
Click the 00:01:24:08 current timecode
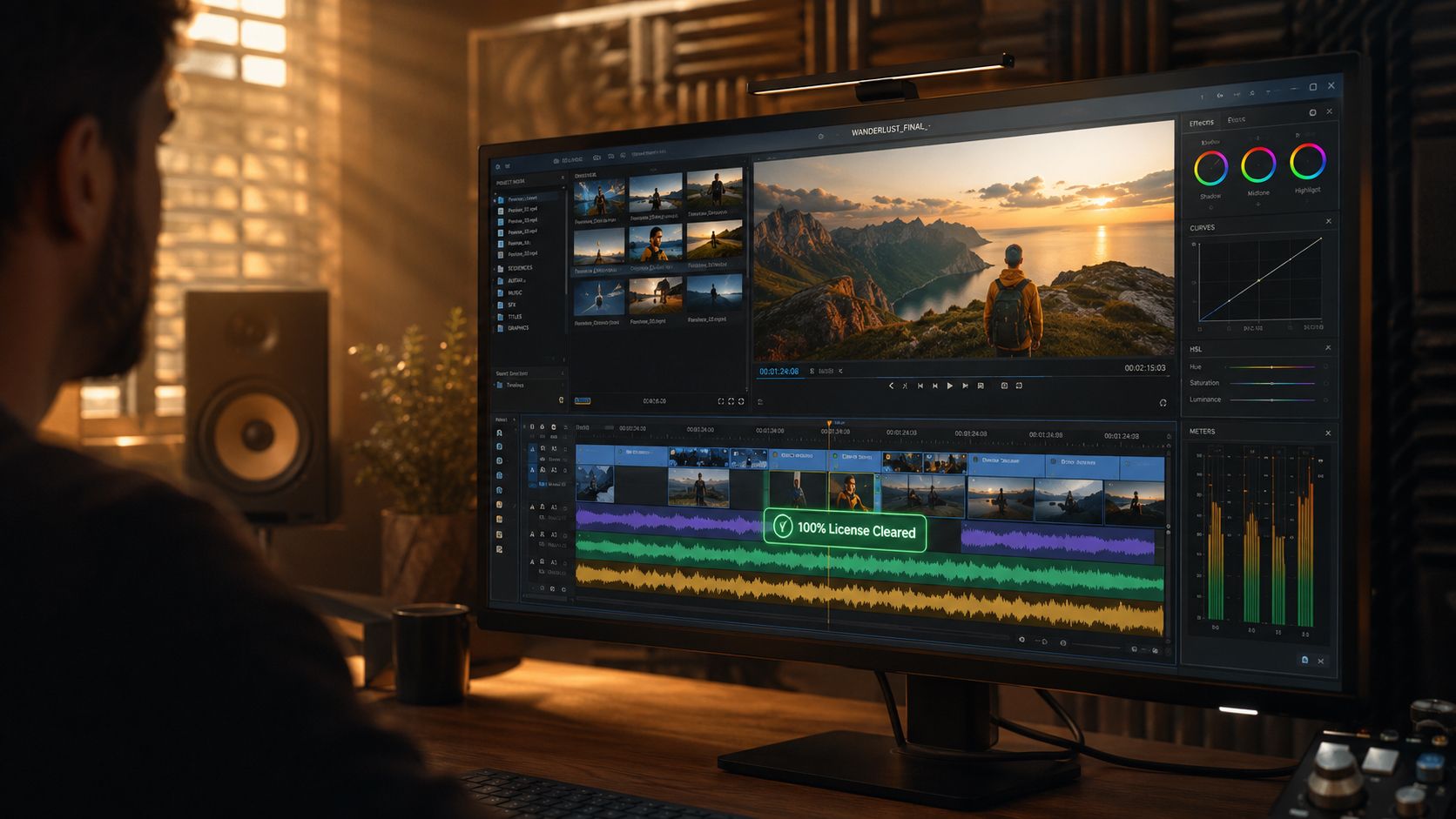pos(779,372)
